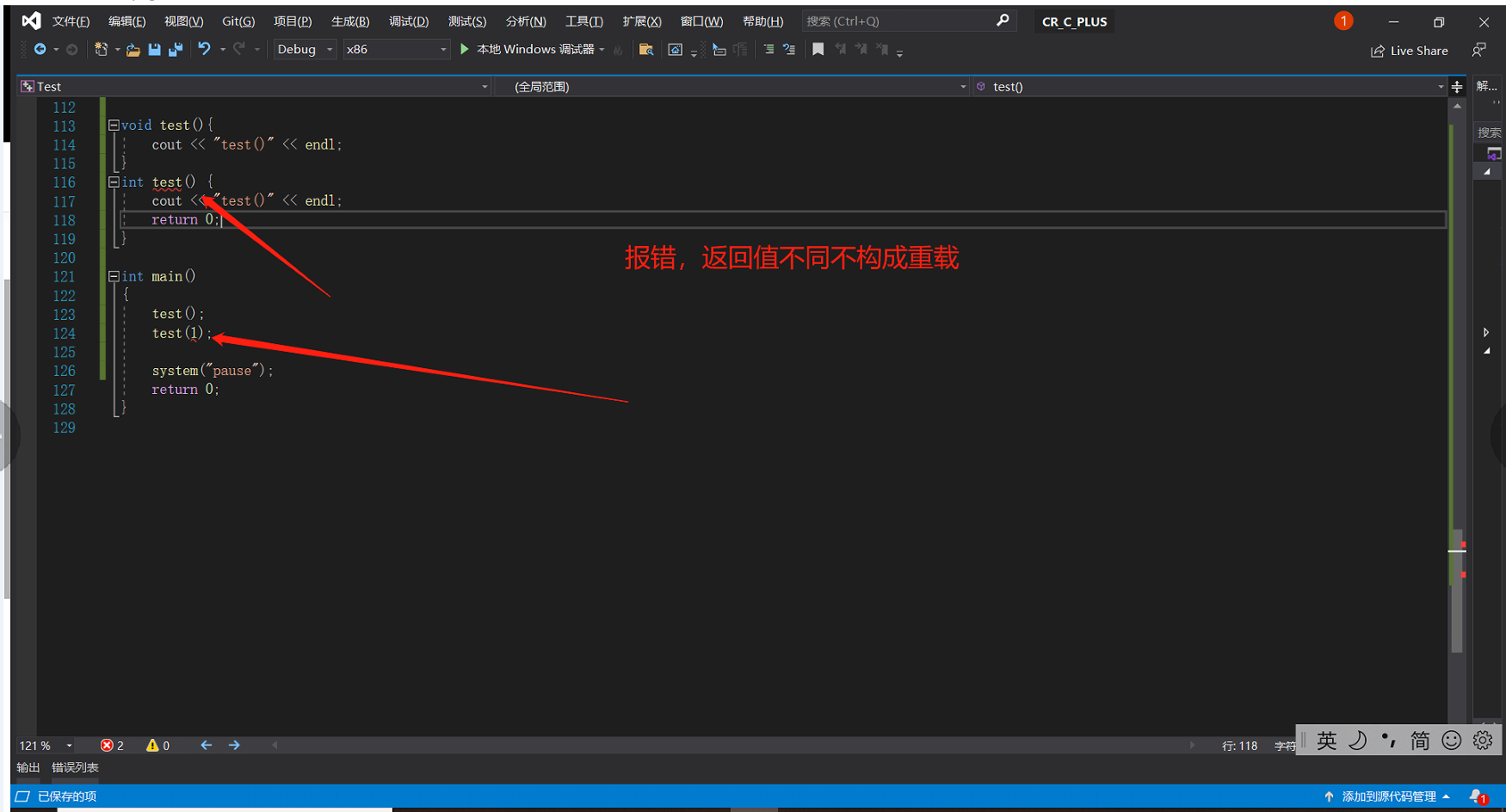Toggle IME punctuation mode
This screenshot has width=1506, height=812.
tap(1388, 740)
